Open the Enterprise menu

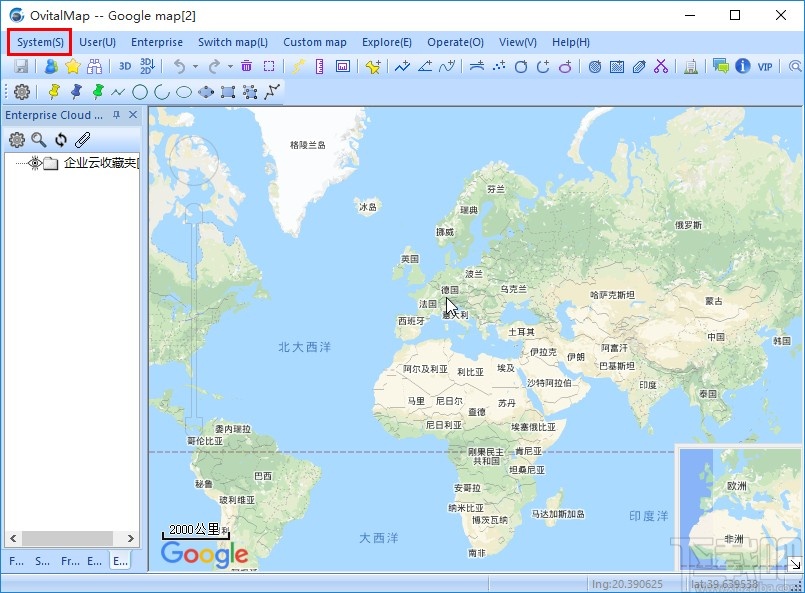(x=157, y=42)
